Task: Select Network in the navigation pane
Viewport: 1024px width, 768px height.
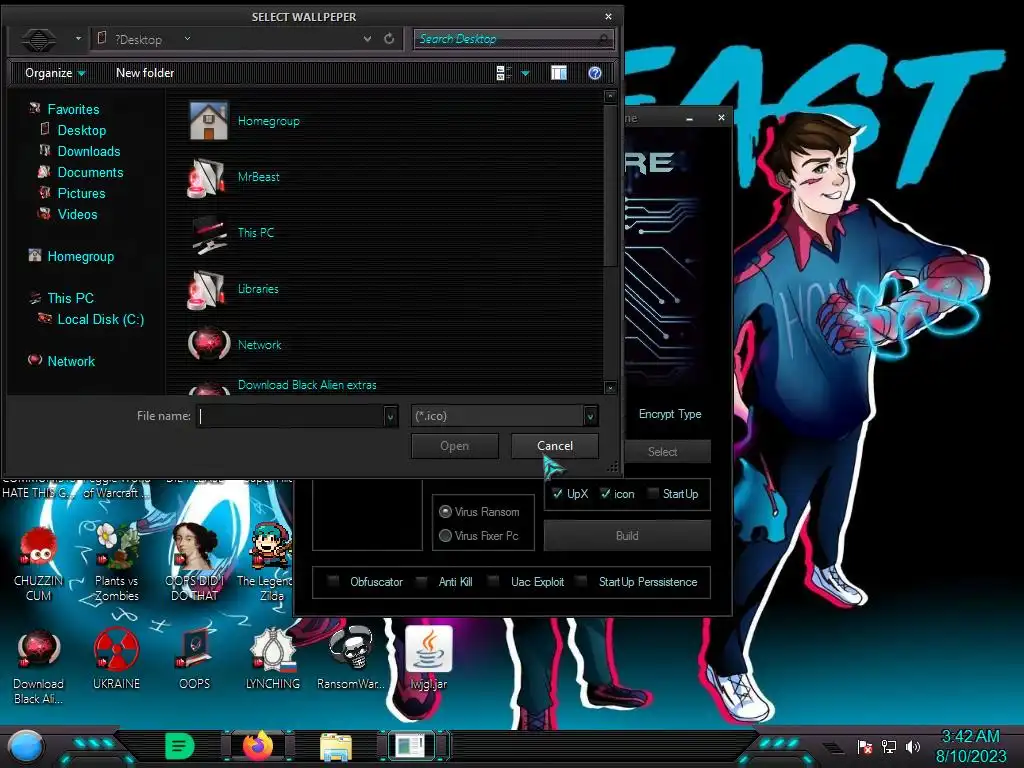Action: pyautogui.click(x=71, y=361)
